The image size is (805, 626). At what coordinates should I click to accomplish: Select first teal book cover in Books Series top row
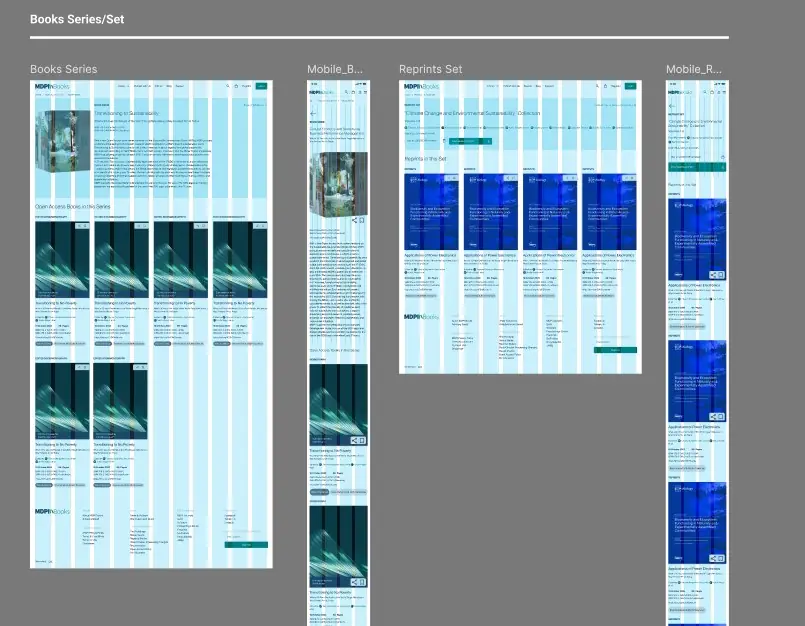(x=62, y=260)
